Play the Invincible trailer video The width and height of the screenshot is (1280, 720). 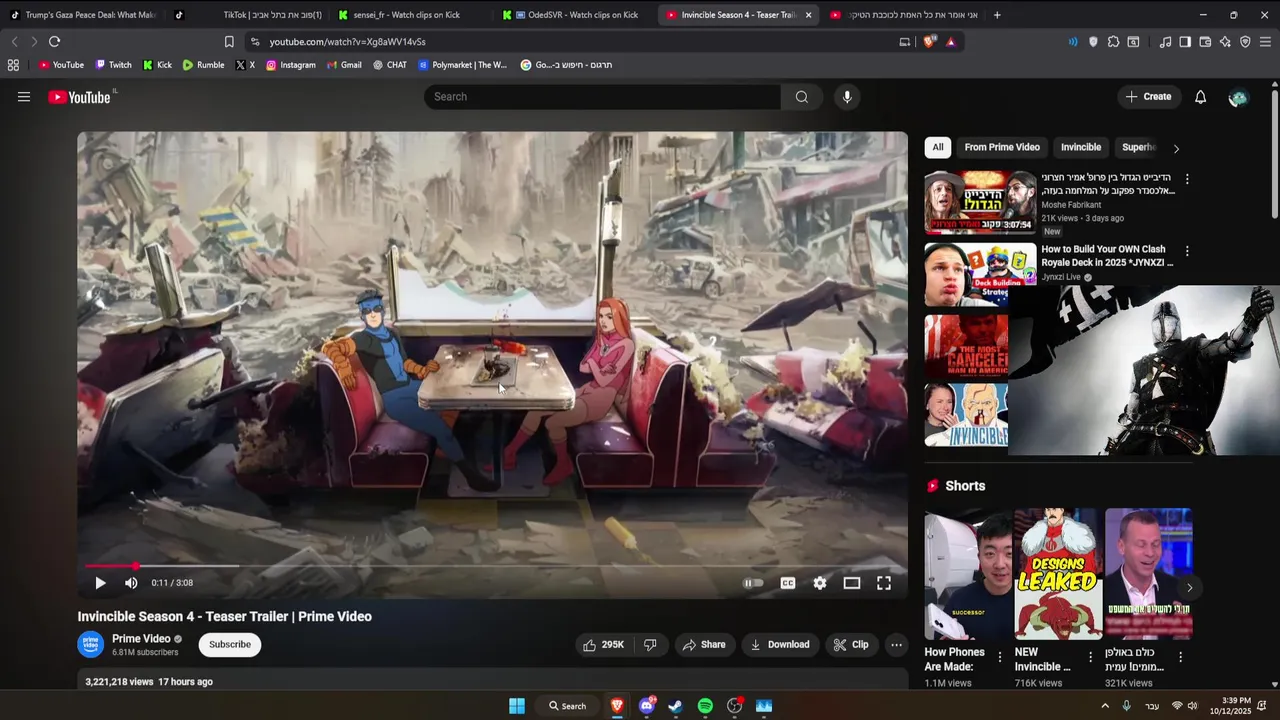(100, 583)
